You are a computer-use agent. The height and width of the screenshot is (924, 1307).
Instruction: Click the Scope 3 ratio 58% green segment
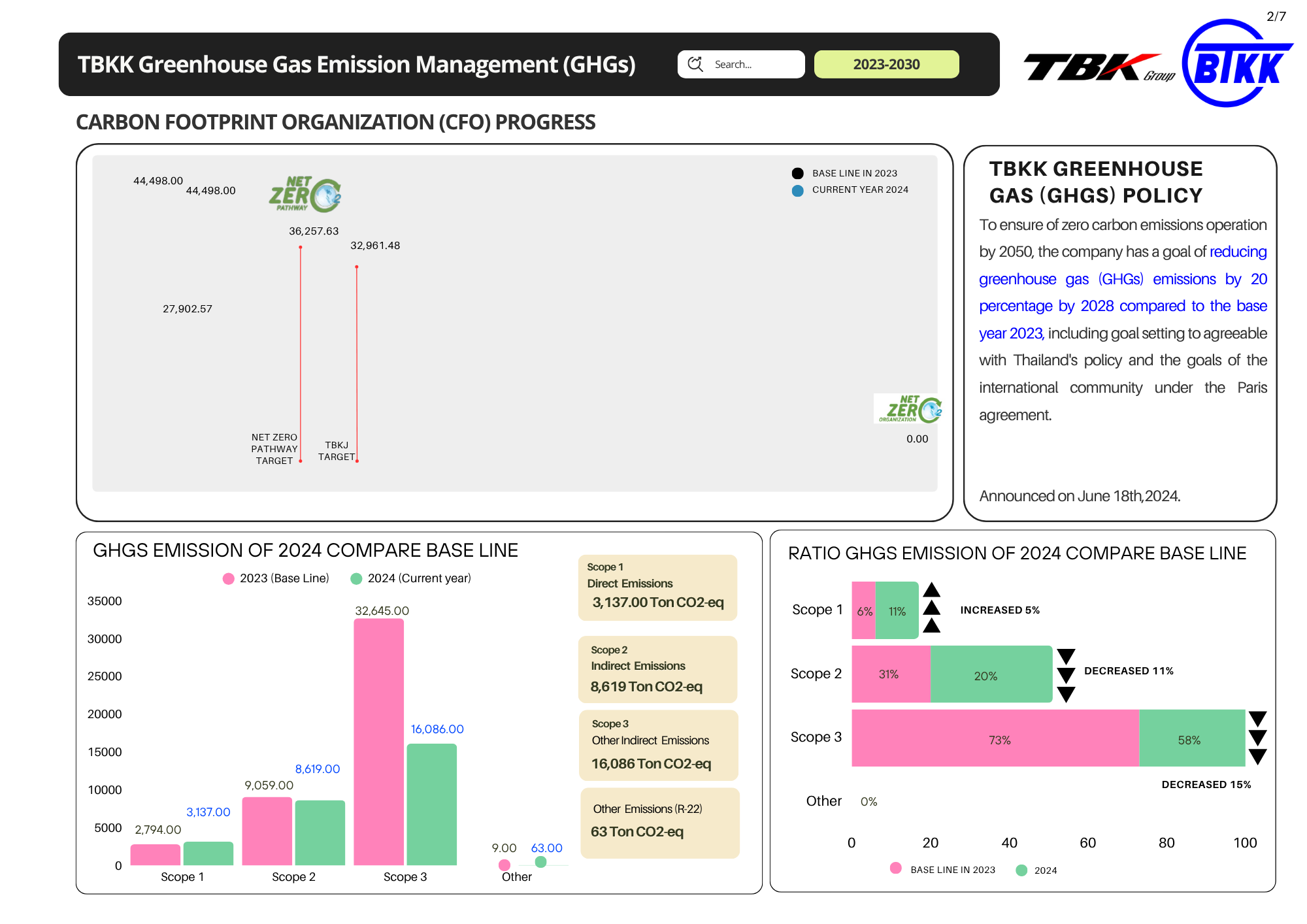[1193, 738]
